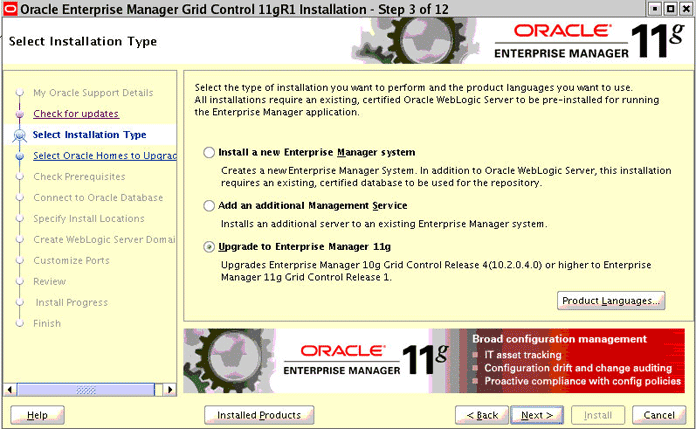Select the Select Installation Type step
696x429 pixels.
click(89, 135)
